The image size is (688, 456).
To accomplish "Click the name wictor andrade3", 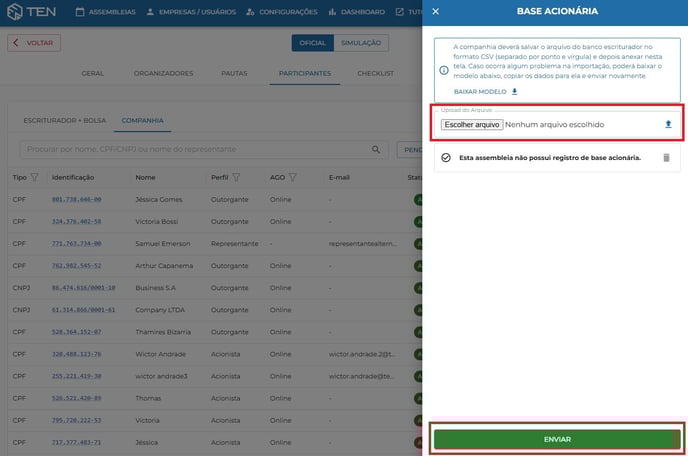I will [x=161, y=376].
